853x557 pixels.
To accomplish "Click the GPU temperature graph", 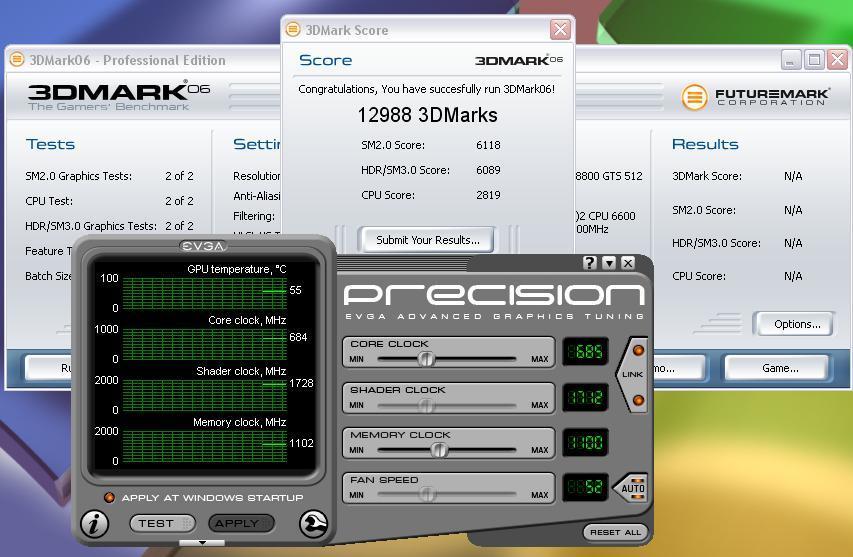I will [205, 293].
